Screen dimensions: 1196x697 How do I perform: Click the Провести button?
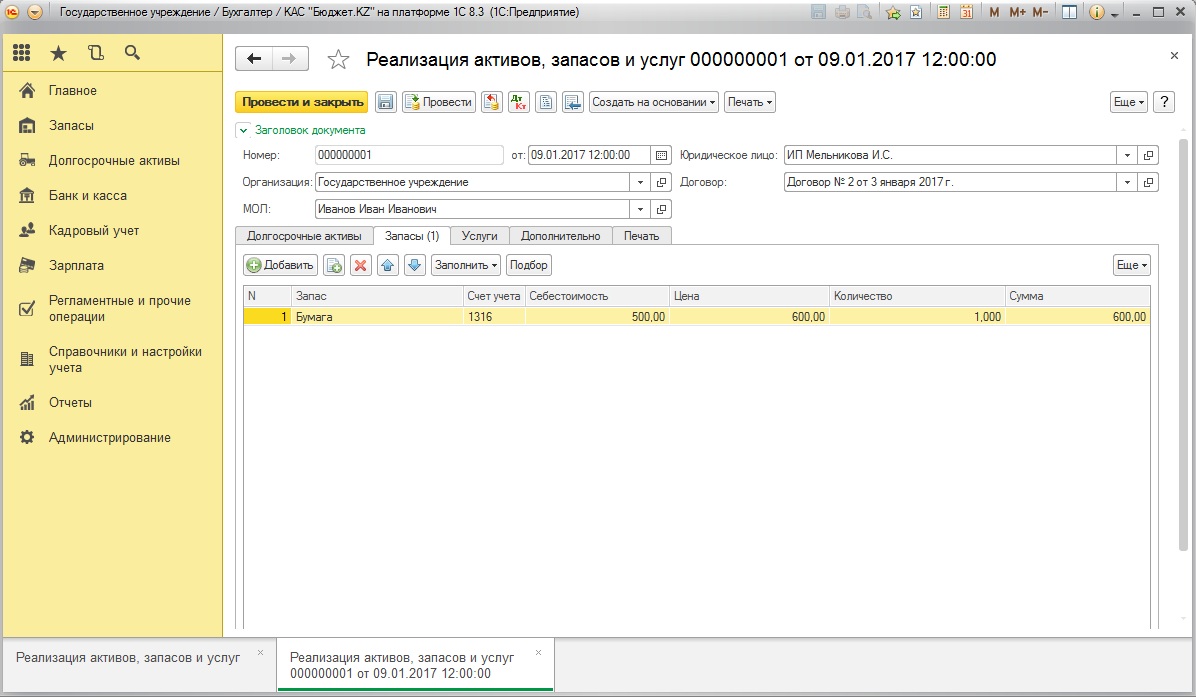(x=439, y=102)
